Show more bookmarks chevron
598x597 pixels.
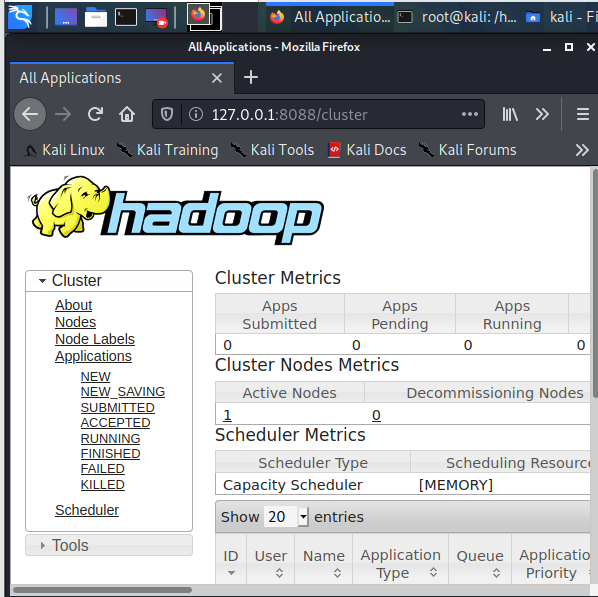pos(582,150)
